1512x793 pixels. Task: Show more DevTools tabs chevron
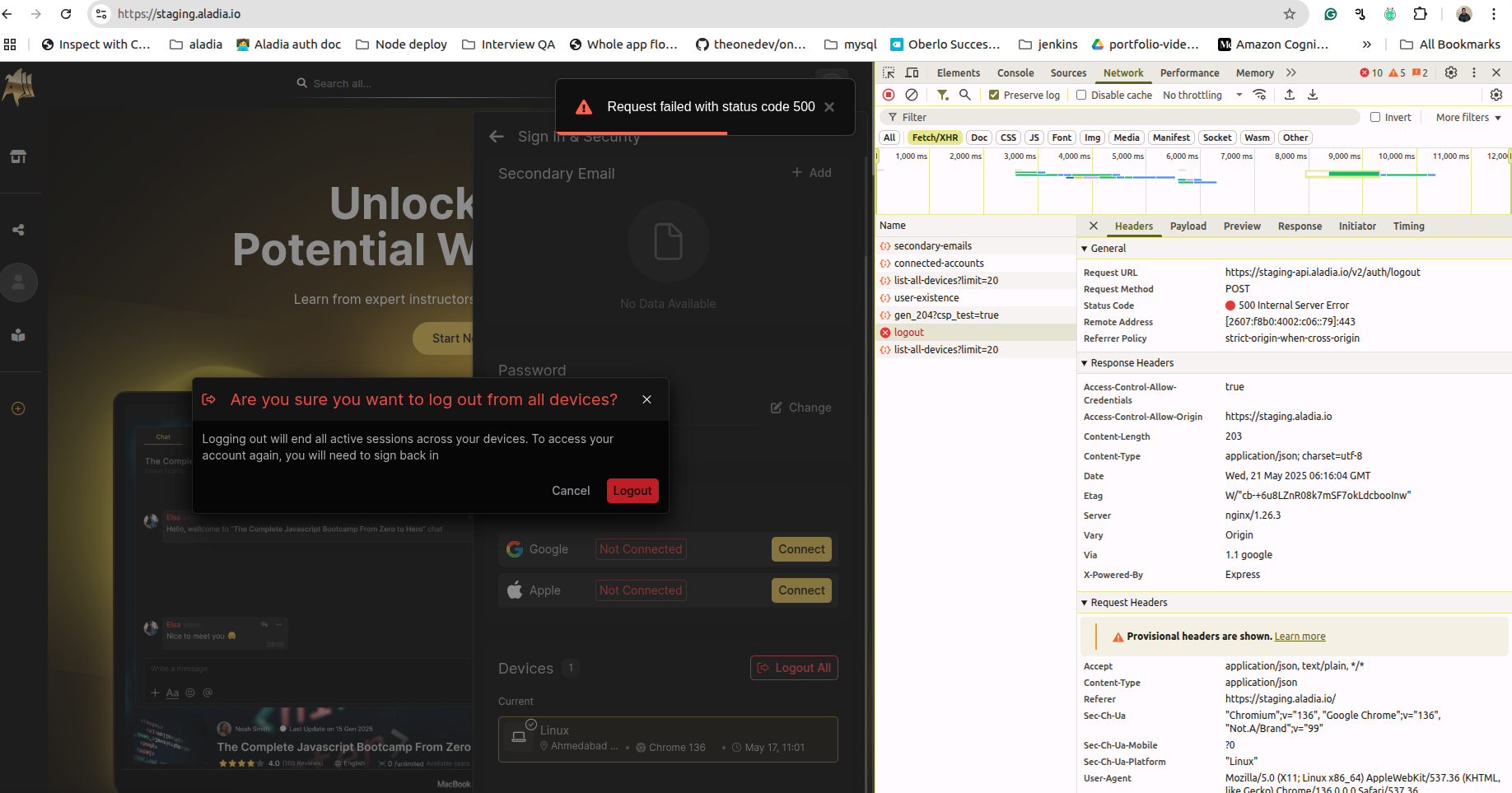point(1291,72)
